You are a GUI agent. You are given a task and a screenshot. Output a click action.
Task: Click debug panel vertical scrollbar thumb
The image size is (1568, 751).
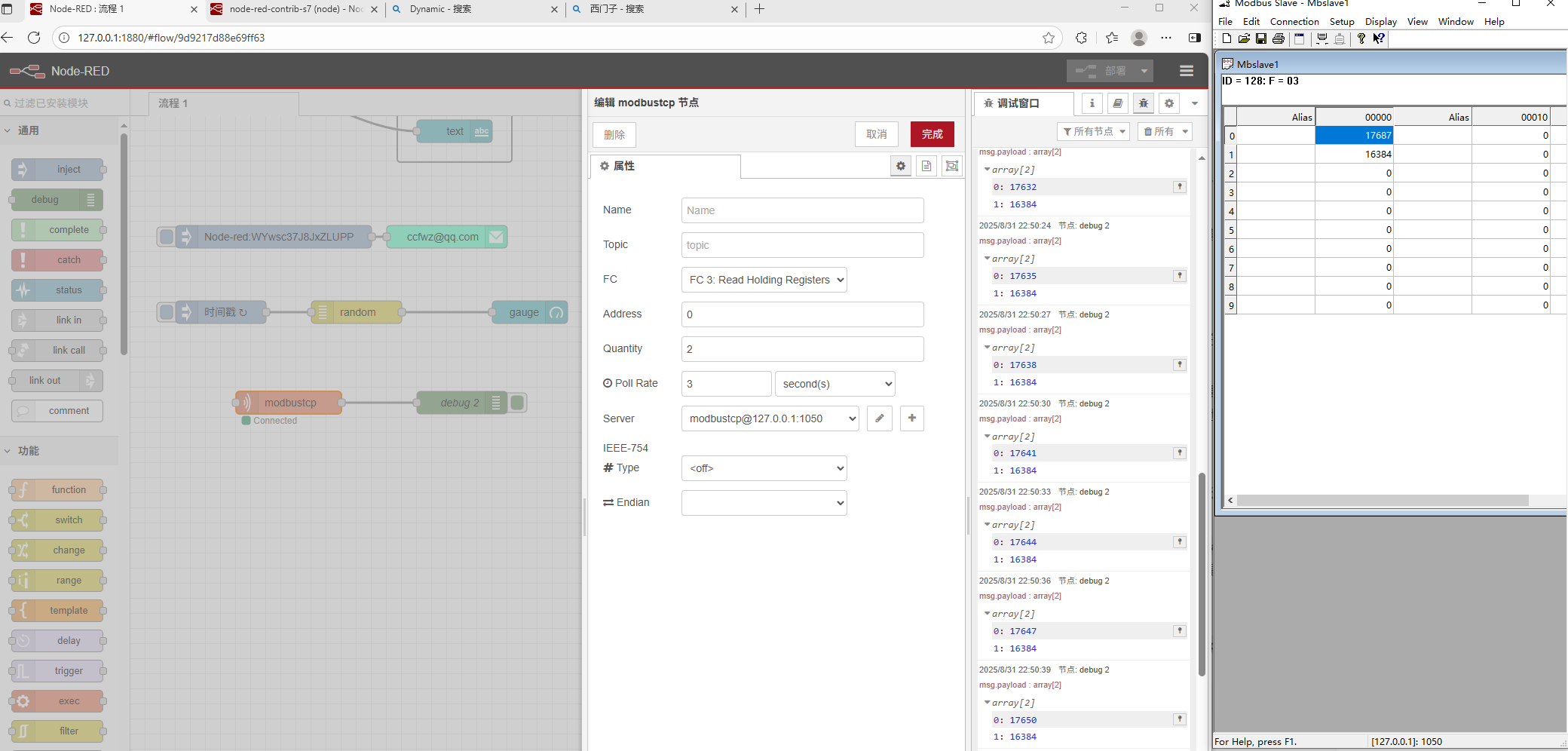pos(1202,575)
